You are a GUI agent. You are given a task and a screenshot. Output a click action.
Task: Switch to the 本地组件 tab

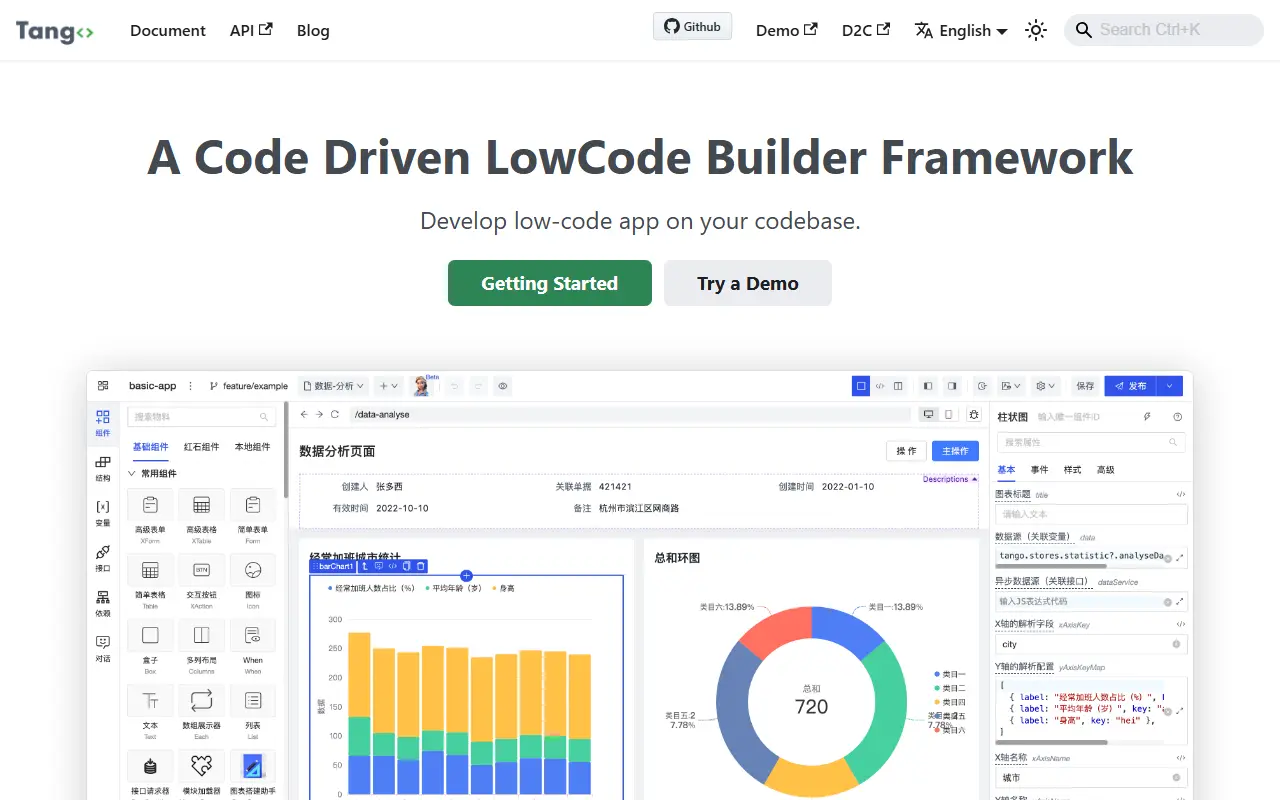tap(252, 447)
